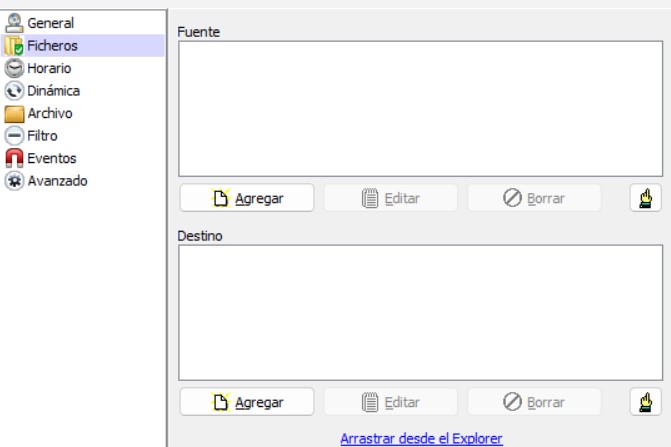Screen dimensions: 671x447
Task: Click Editar under the Fuente list
Action: (x=390, y=198)
